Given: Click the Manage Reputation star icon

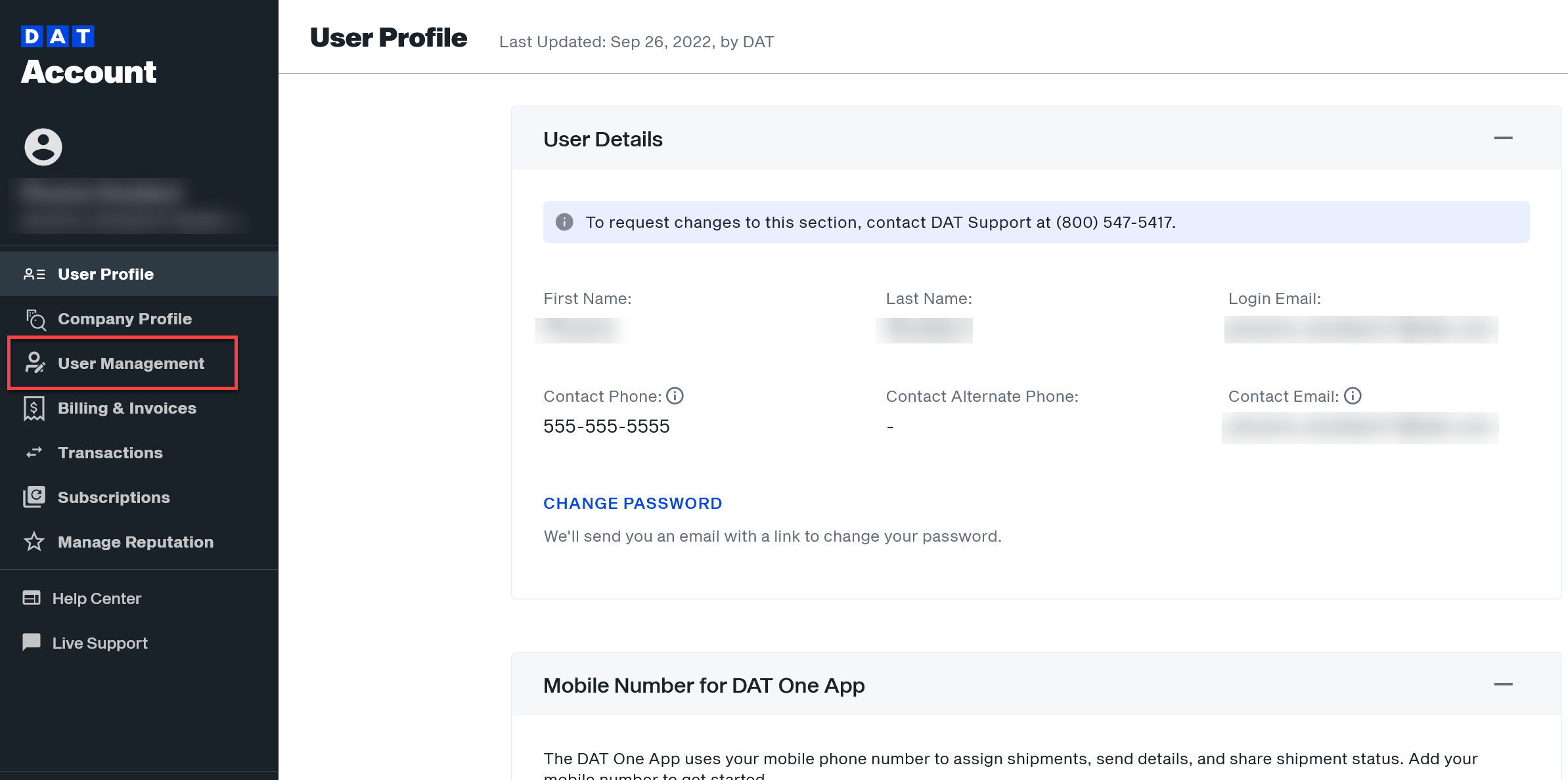Looking at the screenshot, I should (34, 542).
